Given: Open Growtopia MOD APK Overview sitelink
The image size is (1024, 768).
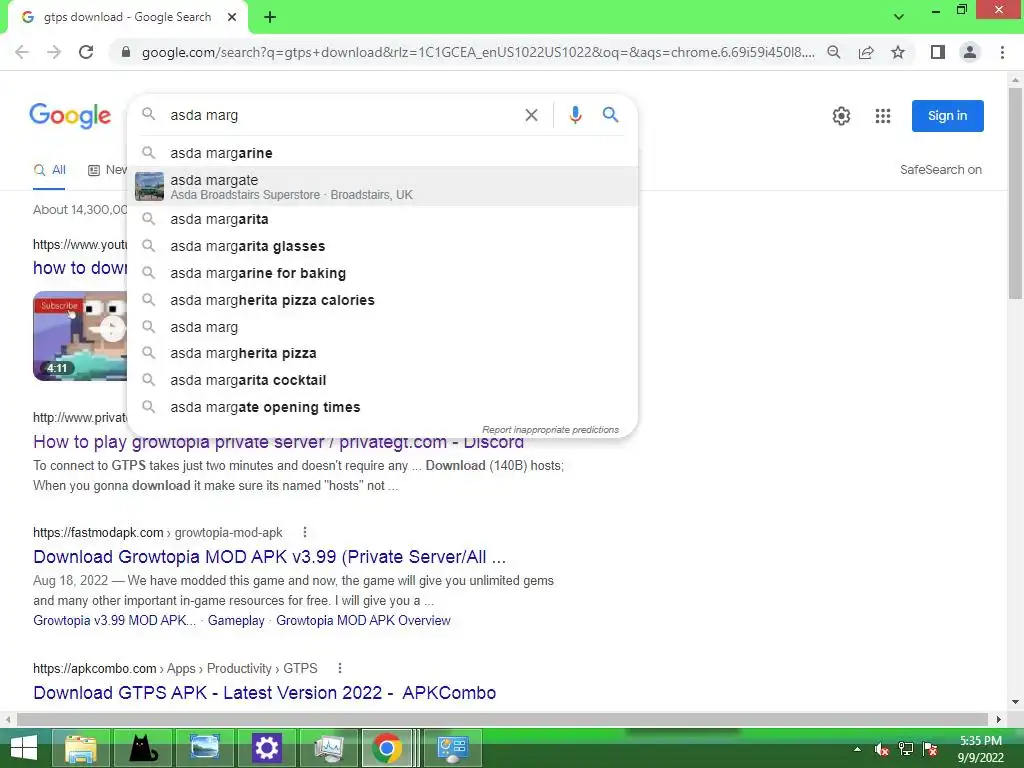Looking at the screenshot, I should point(363,620).
